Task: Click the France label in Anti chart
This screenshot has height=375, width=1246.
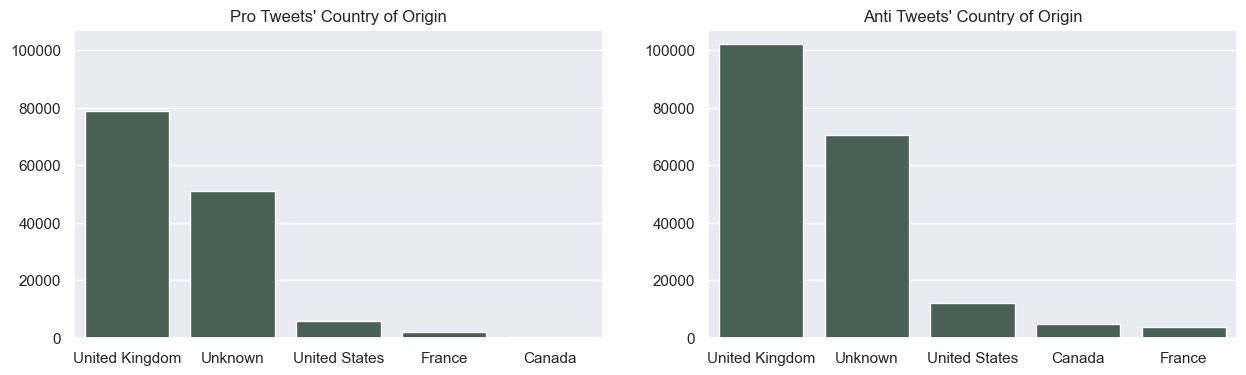Action: click(x=1184, y=358)
